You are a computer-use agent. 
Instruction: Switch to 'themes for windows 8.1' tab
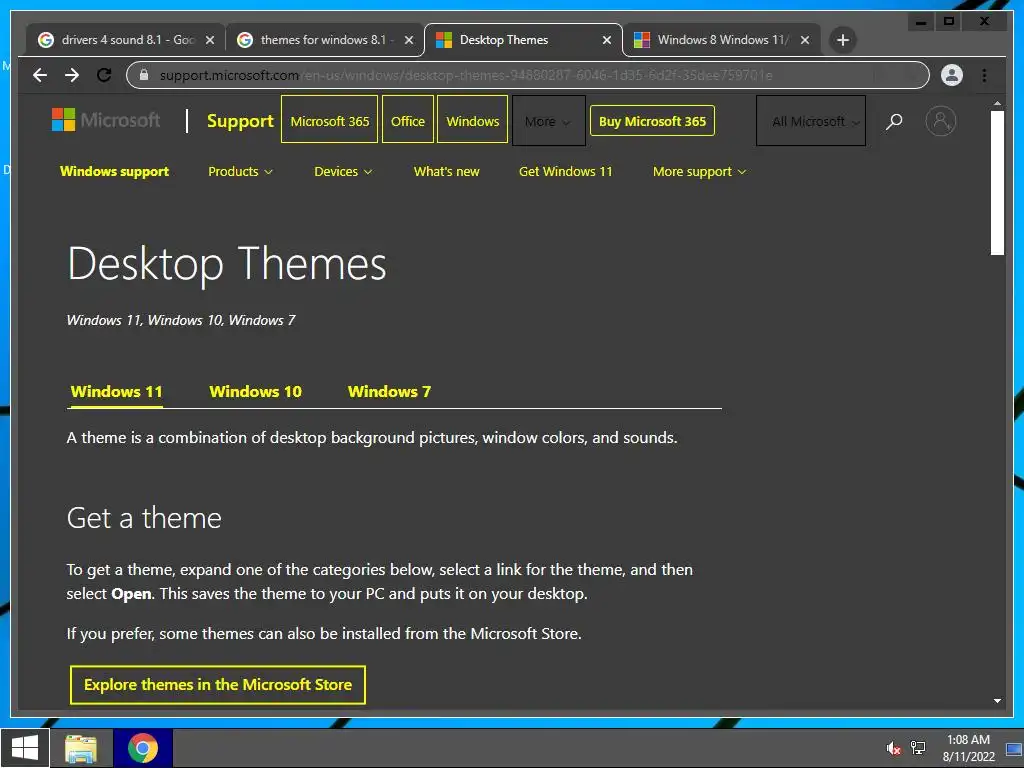tap(323, 40)
